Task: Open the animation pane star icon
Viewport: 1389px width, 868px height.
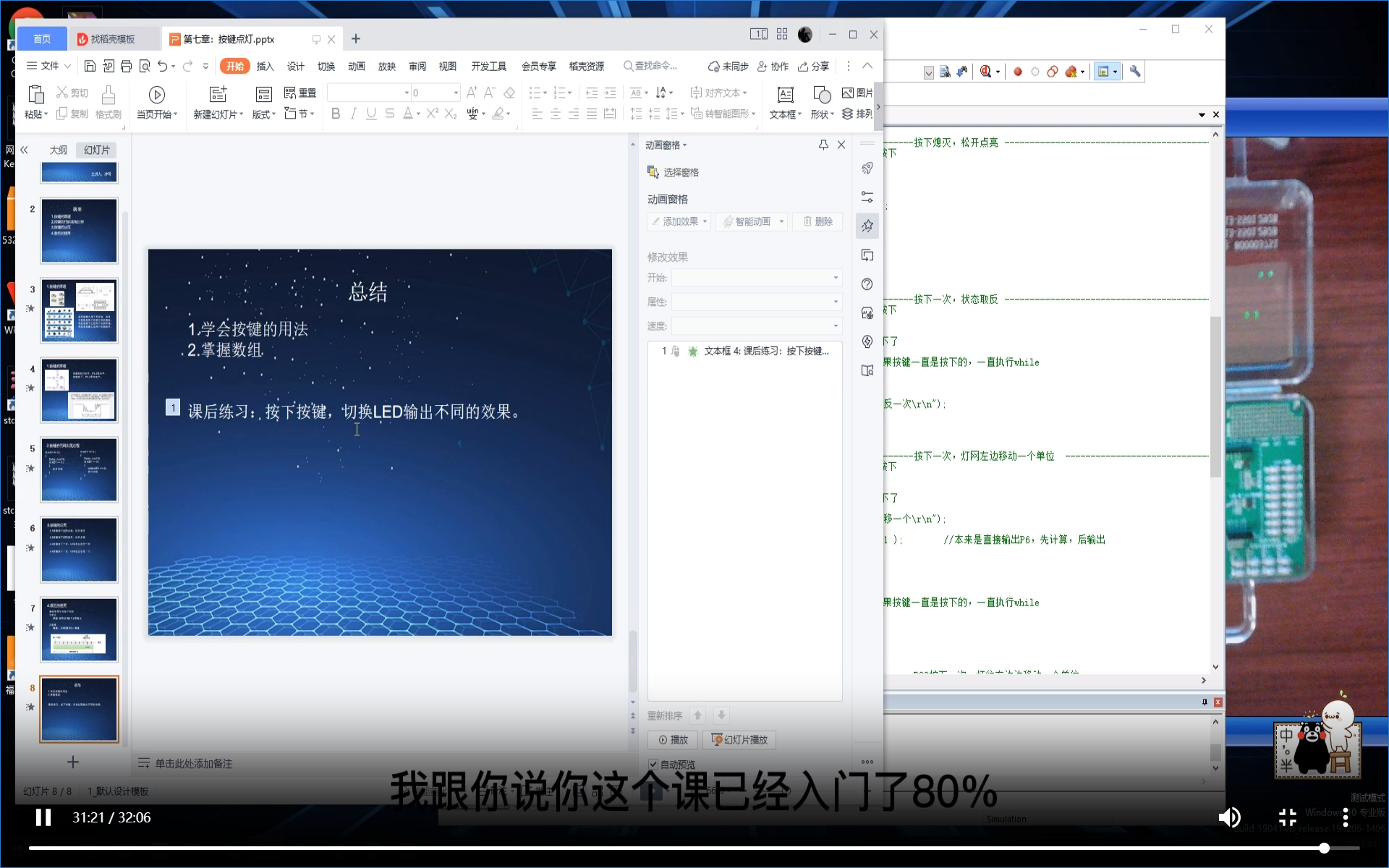Action: coord(867,226)
